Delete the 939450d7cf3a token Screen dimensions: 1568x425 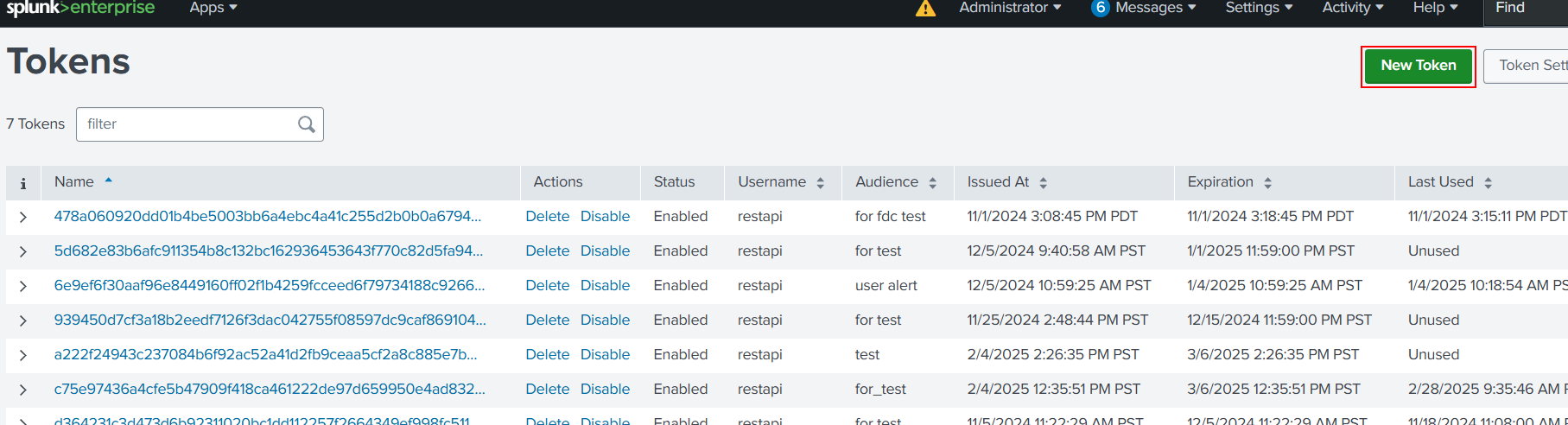pyautogui.click(x=547, y=320)
